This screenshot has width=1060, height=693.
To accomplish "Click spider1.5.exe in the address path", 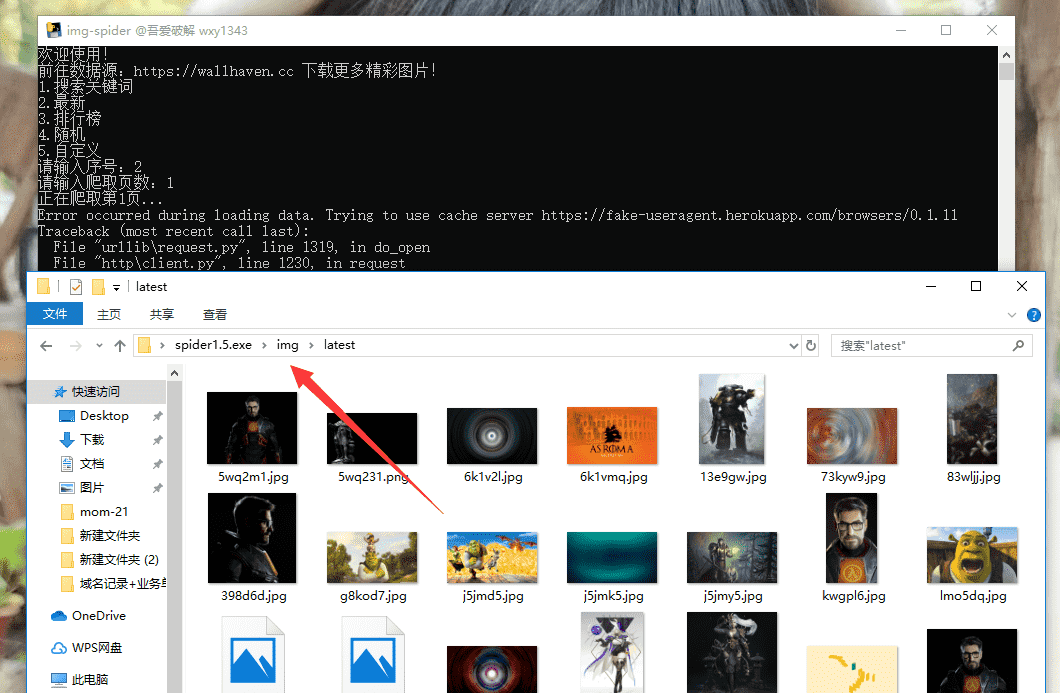I will [213, 345].
